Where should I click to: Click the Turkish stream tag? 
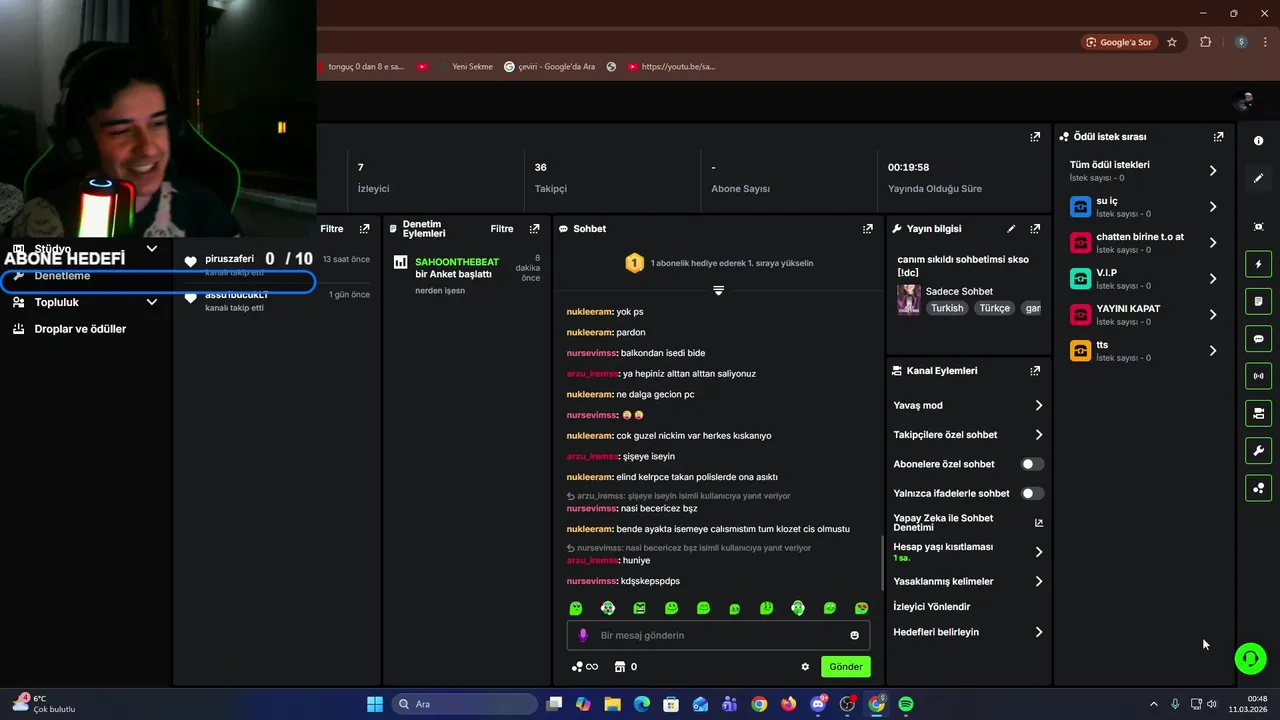[x=947, y=308]
